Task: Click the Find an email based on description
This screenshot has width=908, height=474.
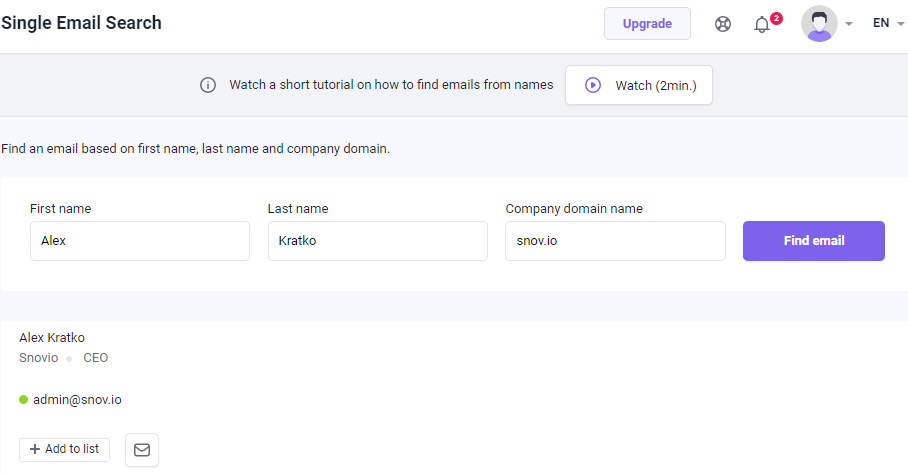Action: point(196,149)
